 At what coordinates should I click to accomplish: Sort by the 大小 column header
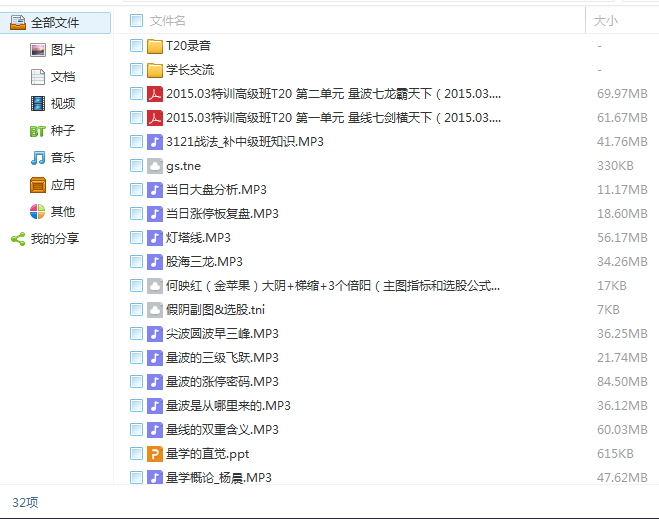tap(606, 21)
